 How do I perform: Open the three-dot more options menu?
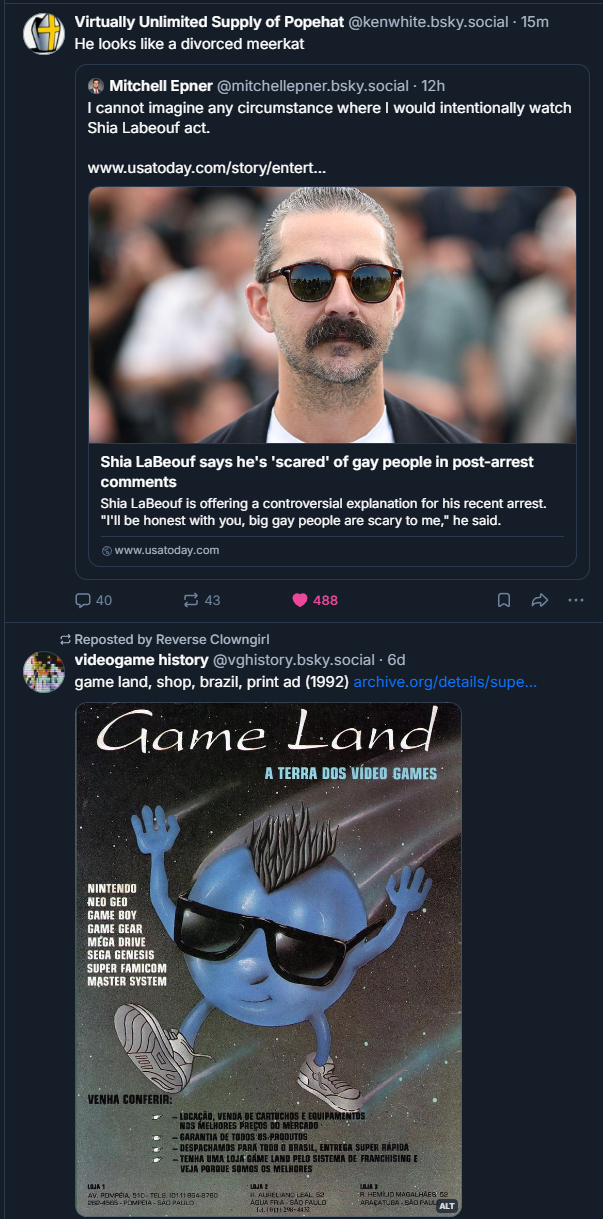coord(575,600)
